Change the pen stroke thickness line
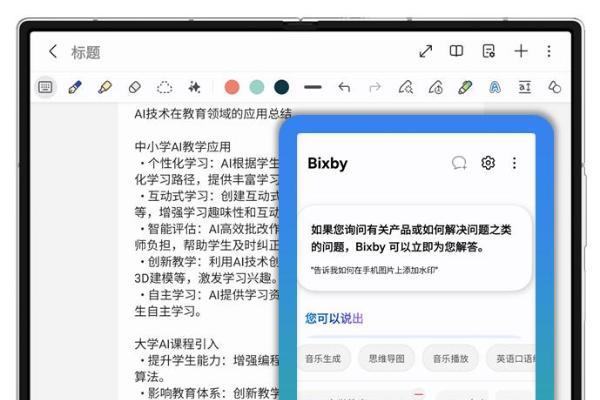This screenshot has height=400, width=600. click(313, 87)
